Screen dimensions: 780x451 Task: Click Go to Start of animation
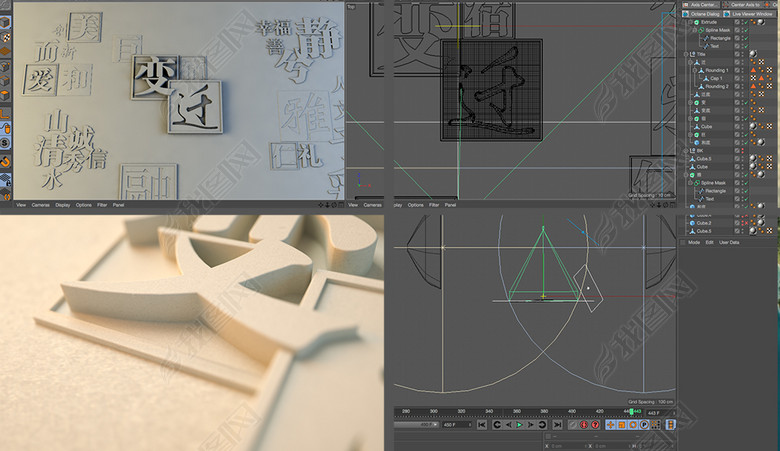tap(482, 425)
